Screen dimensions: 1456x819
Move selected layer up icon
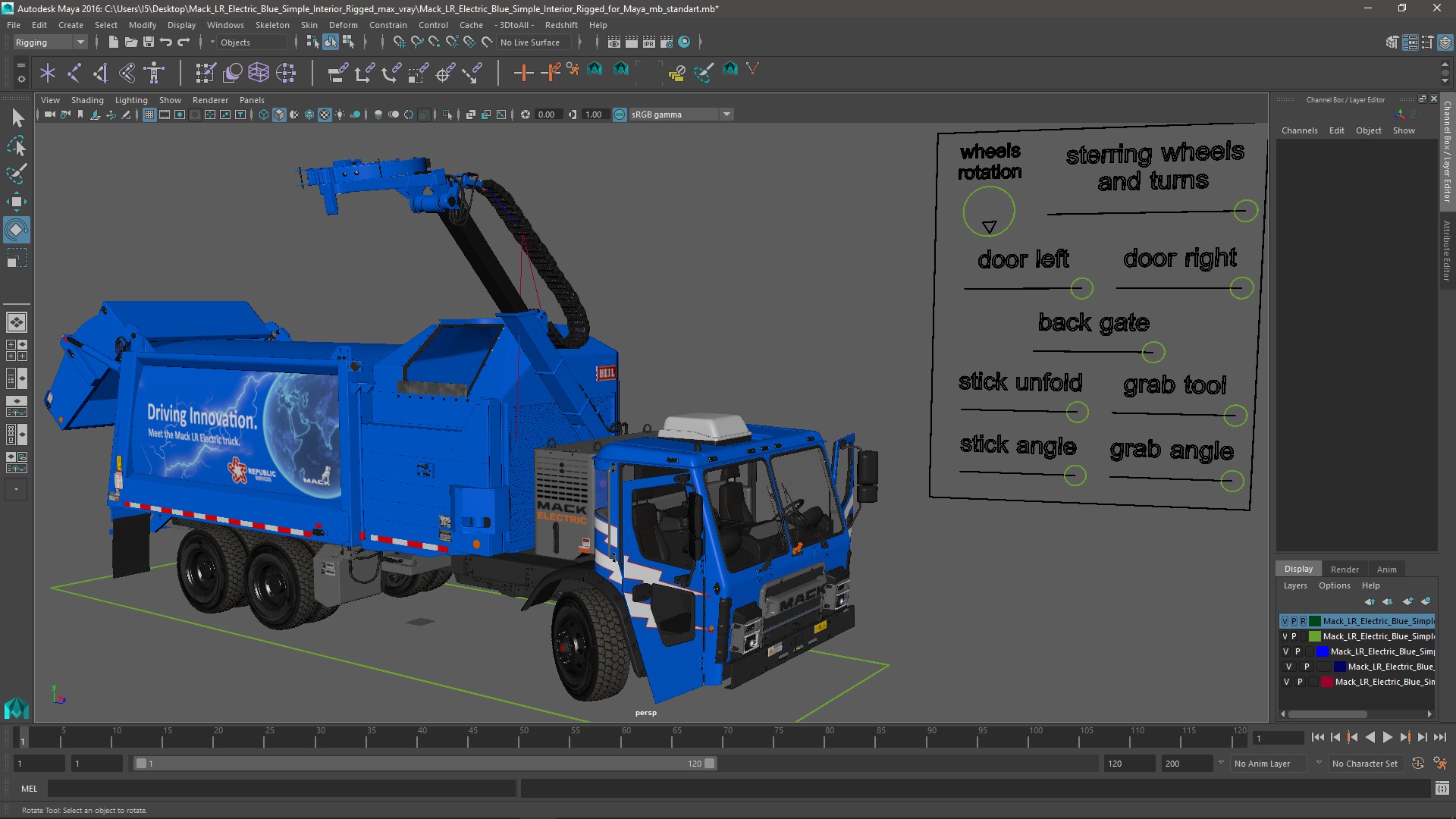tap(1370, 601)
